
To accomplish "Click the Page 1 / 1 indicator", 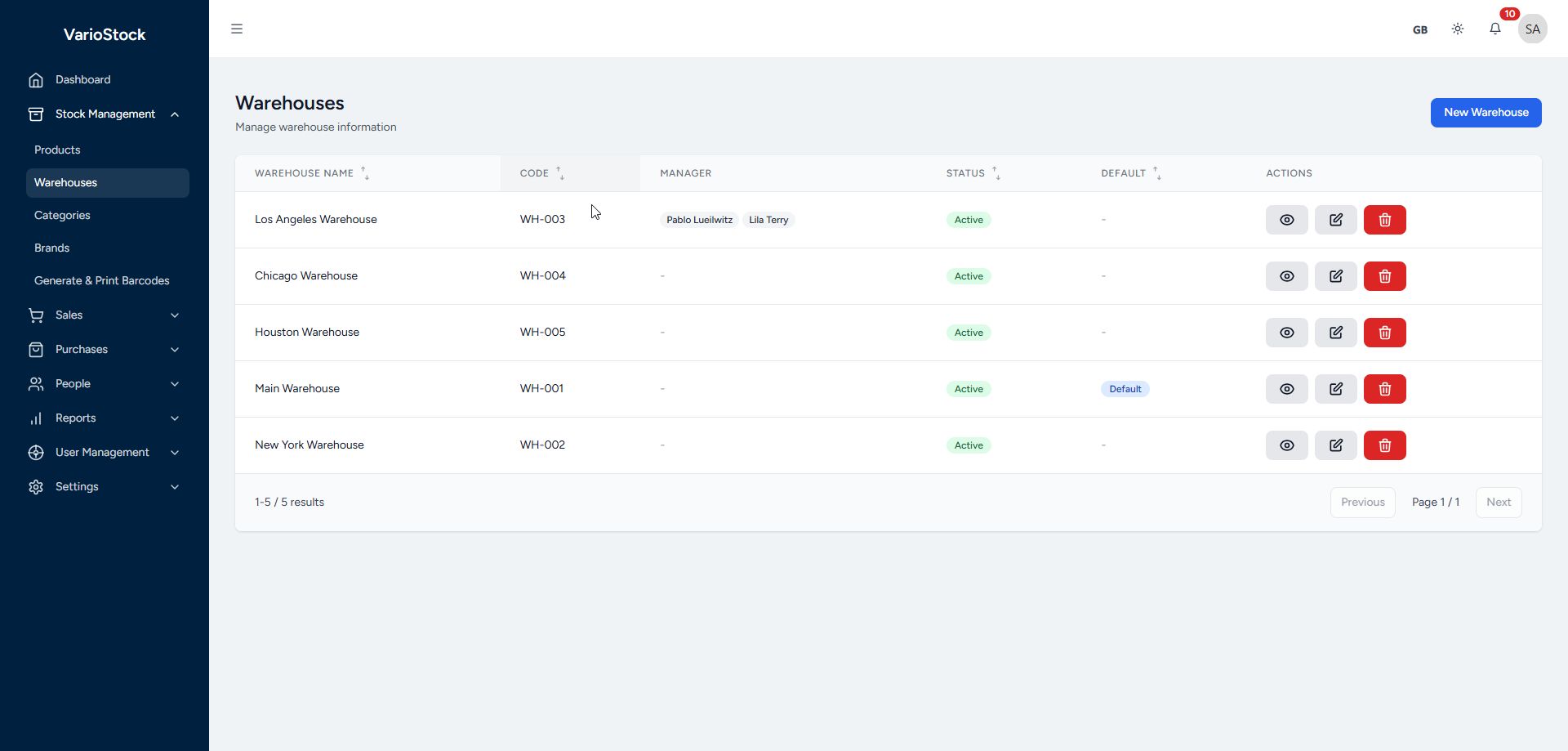I will tap(1436, 503).
